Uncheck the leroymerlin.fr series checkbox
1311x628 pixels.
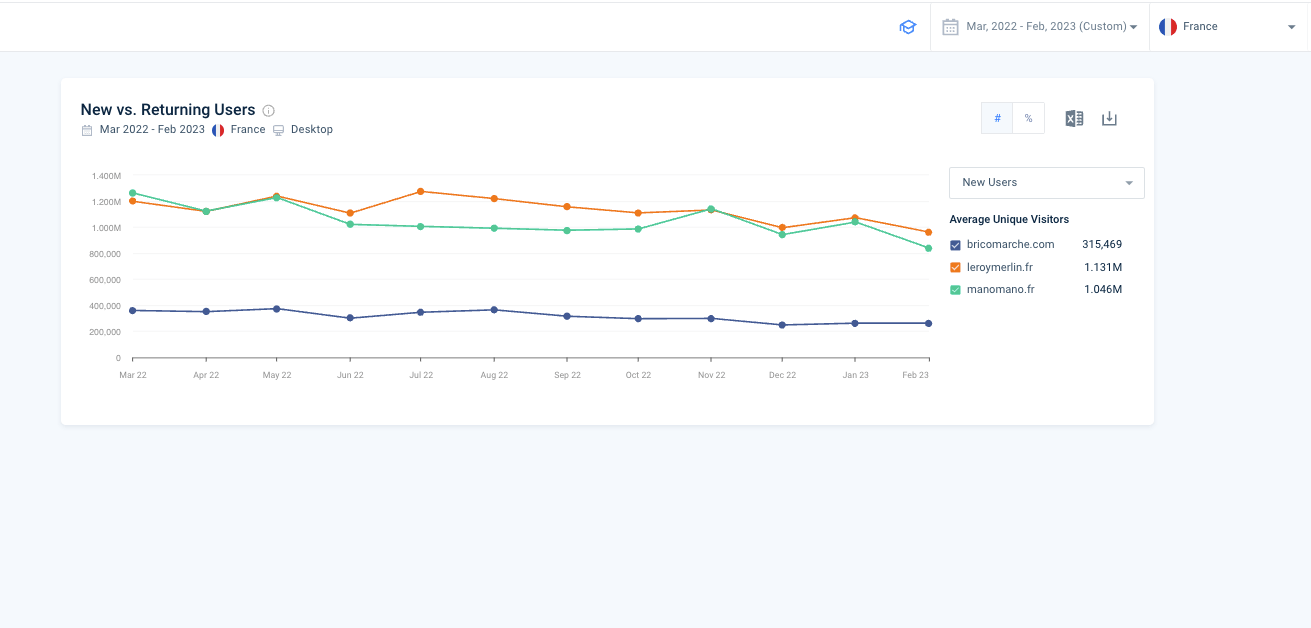[x=955, y=268]
